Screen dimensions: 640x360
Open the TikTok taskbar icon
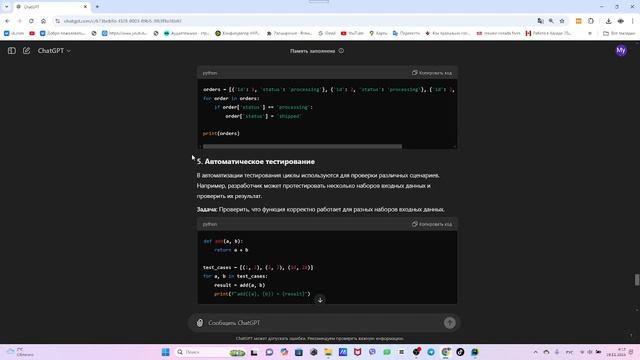(460, 352)
